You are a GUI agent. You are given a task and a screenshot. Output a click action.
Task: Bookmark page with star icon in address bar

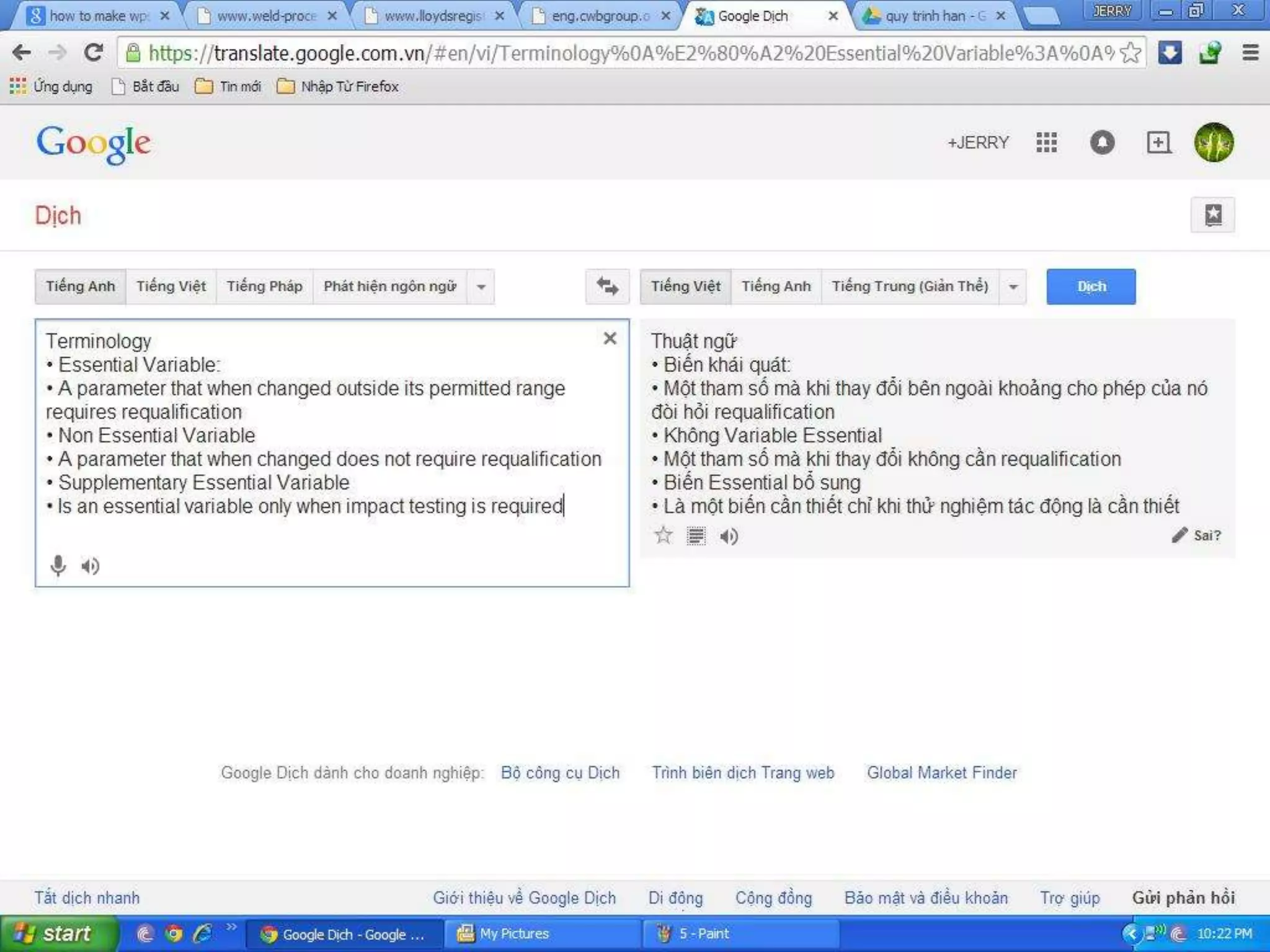point(1130,53)
